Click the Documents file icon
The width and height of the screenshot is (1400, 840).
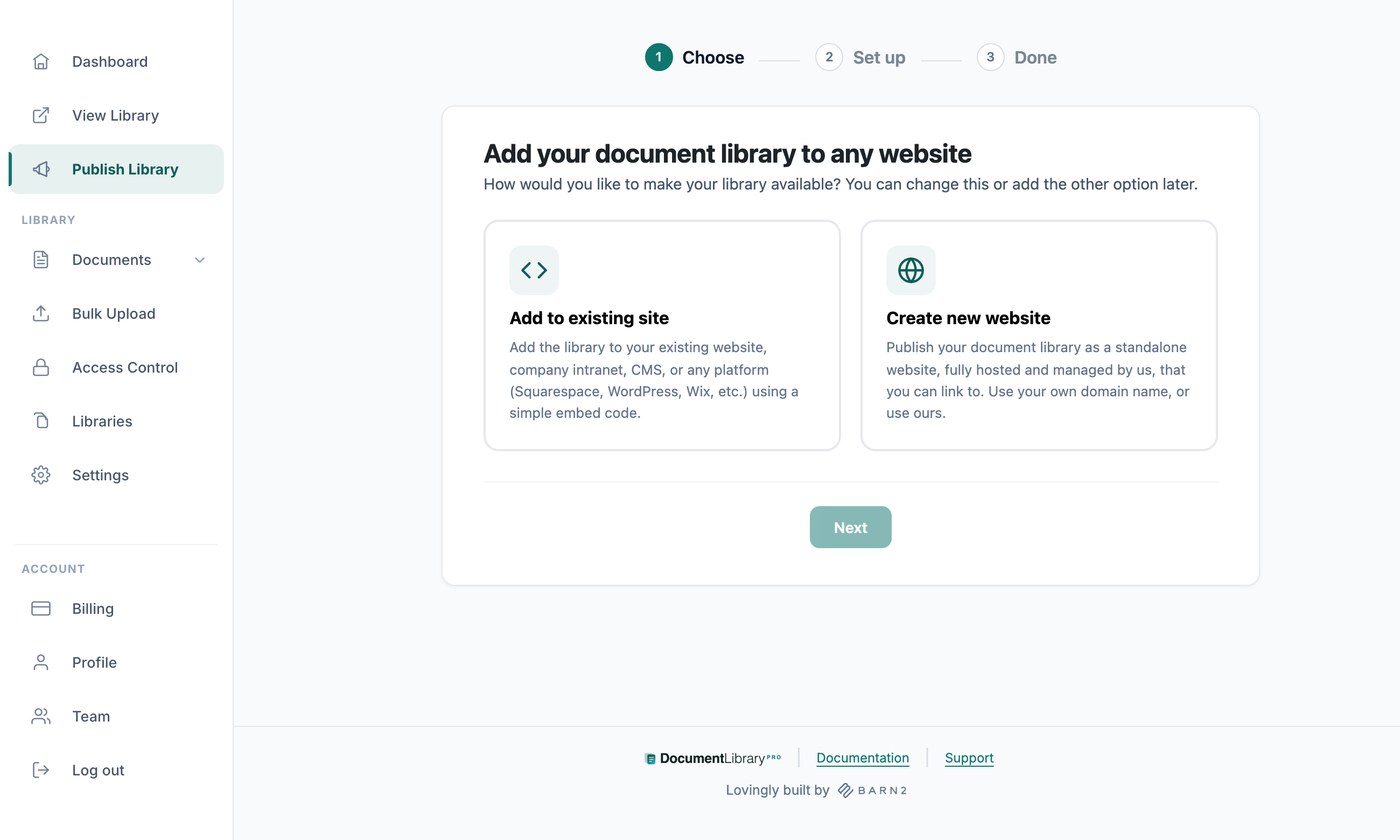pyautogui.click(x=41, y=260)
